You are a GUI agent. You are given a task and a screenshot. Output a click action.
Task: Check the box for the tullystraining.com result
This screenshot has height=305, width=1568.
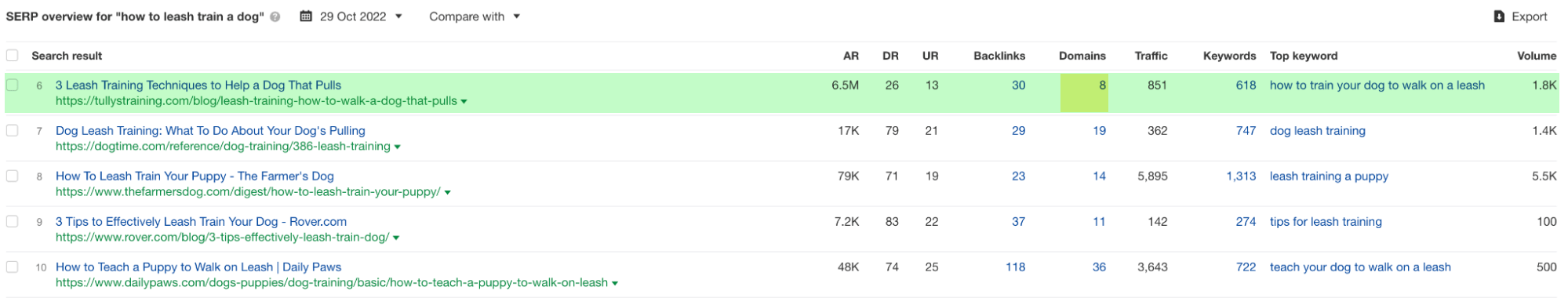(12, 85)
